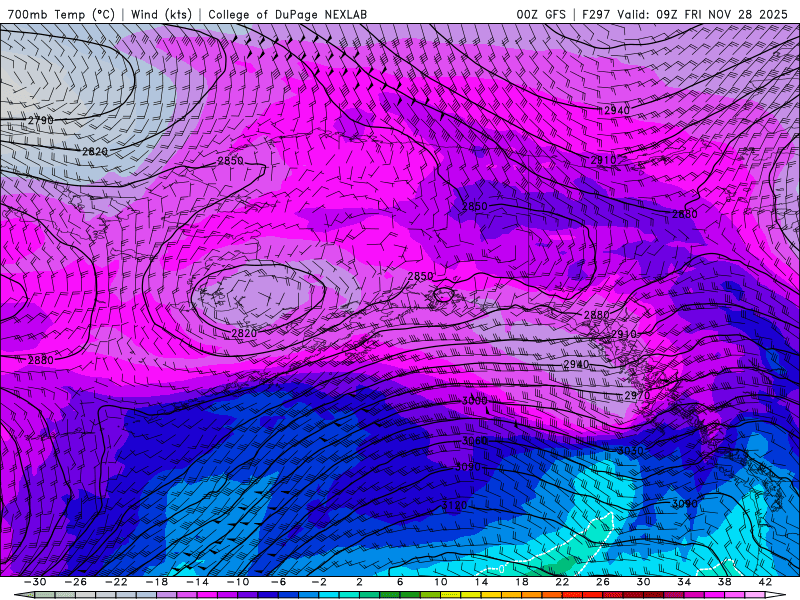The width and height of the screenshot is (800, 600).
Task: Click the -30 label on the color scale
Action: click(35, 582)
